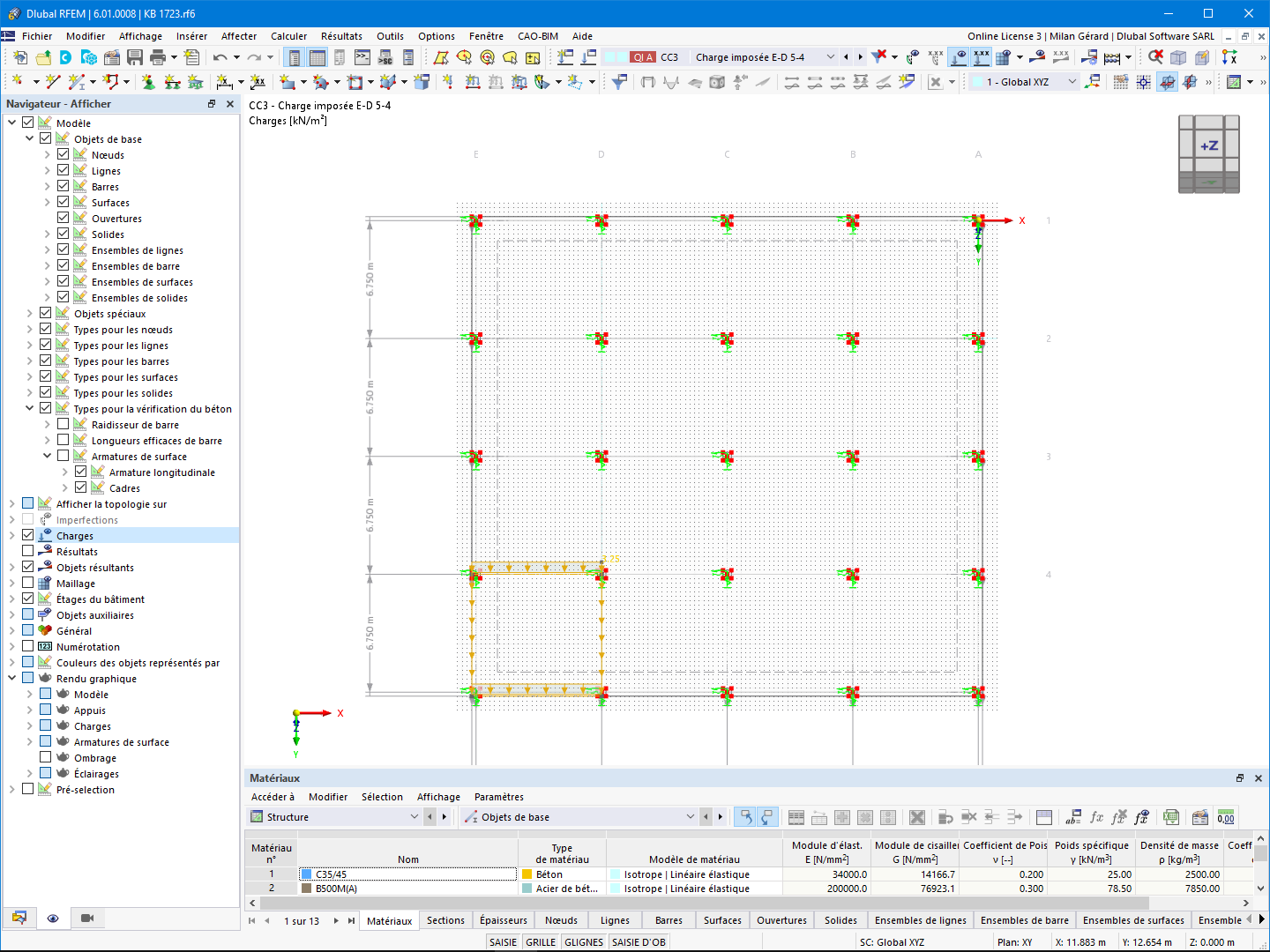Switch to the Épaisseurs tab

pyautogui.click(x=504, y=920)
